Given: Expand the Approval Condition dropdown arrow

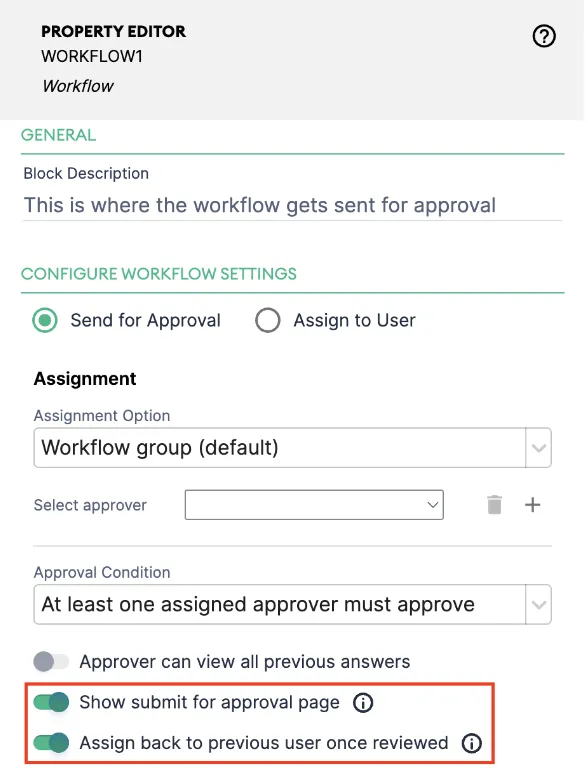Looking at the screenshot, I should [539, 604].
